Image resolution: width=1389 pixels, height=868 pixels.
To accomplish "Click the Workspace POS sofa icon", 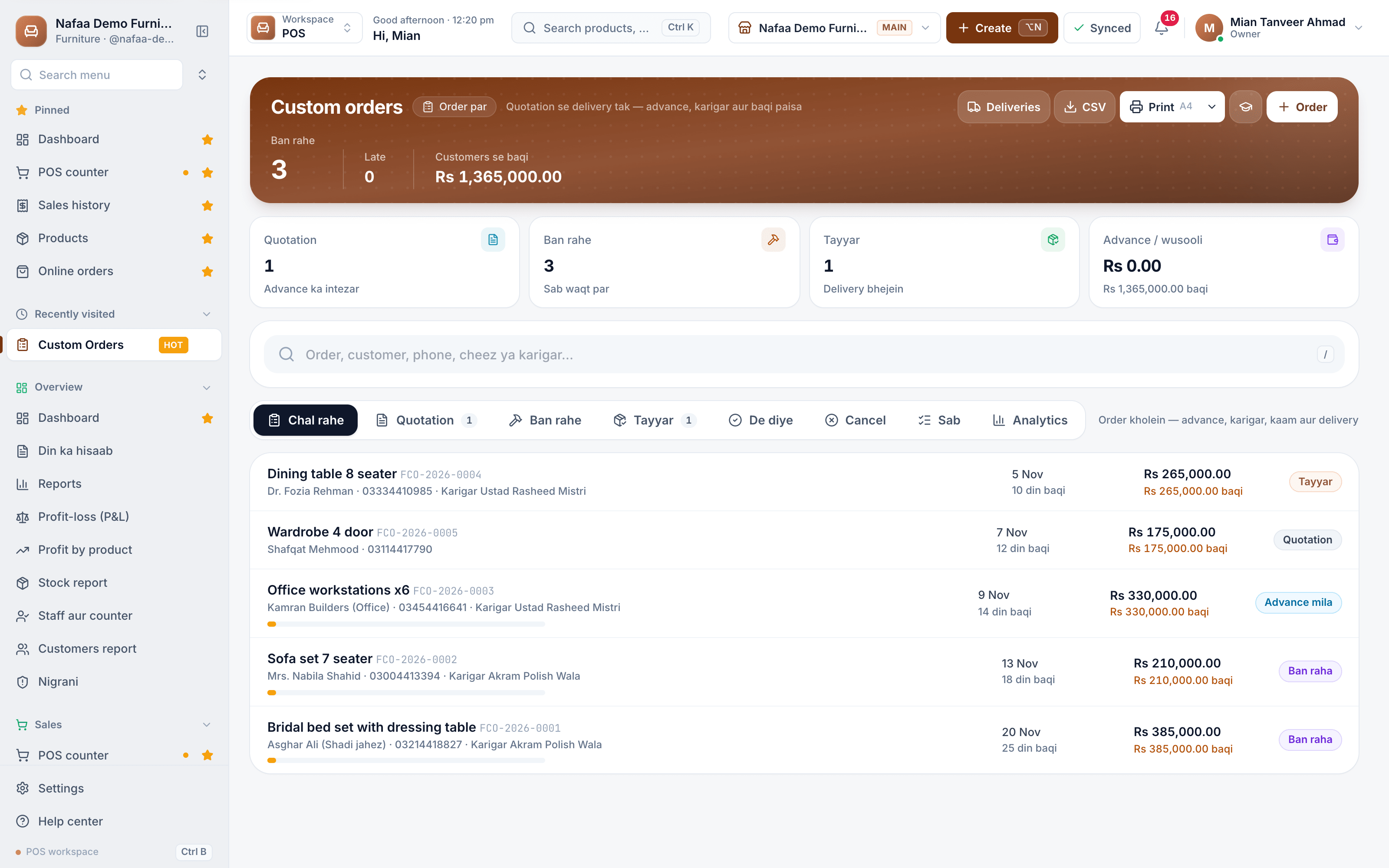I will coord(263,27).
